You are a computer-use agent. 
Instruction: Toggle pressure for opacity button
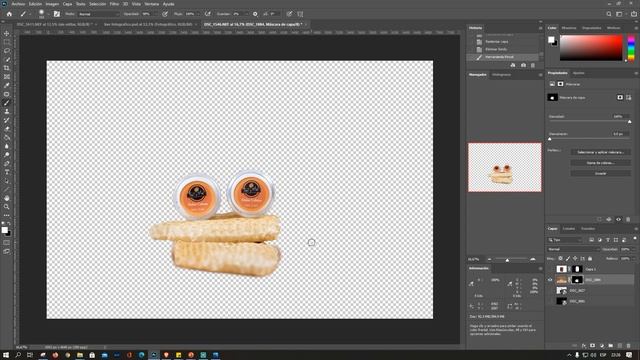click(165, 14)
